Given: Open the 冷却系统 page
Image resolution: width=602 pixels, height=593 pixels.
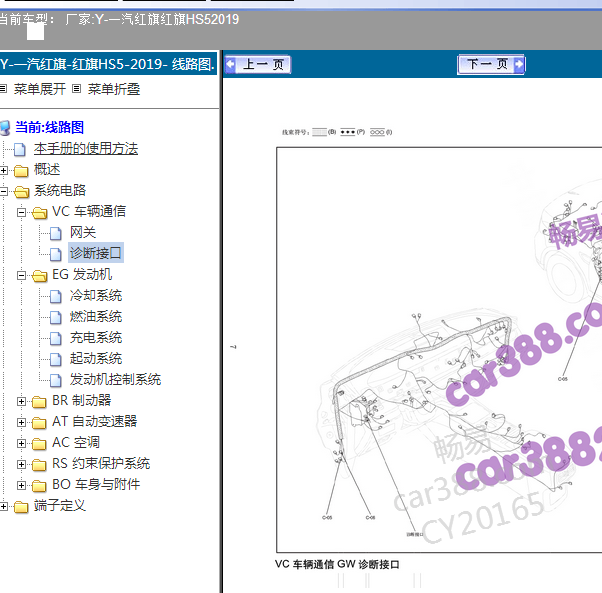Looking at the screenshot, I should (x=96, y=295).
